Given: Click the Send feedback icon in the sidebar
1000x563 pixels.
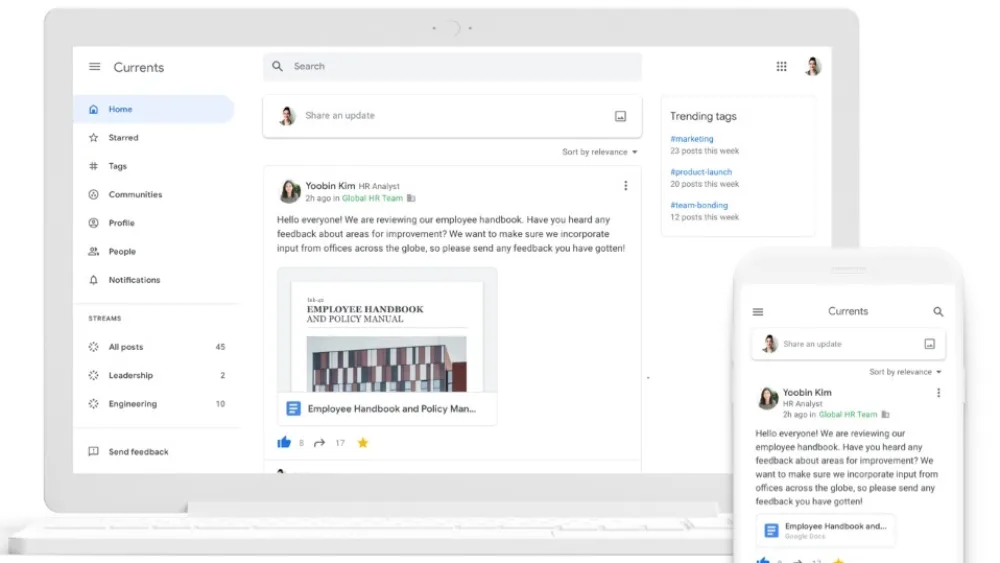Looking at the screenshot, I should [x=94, y=451].
